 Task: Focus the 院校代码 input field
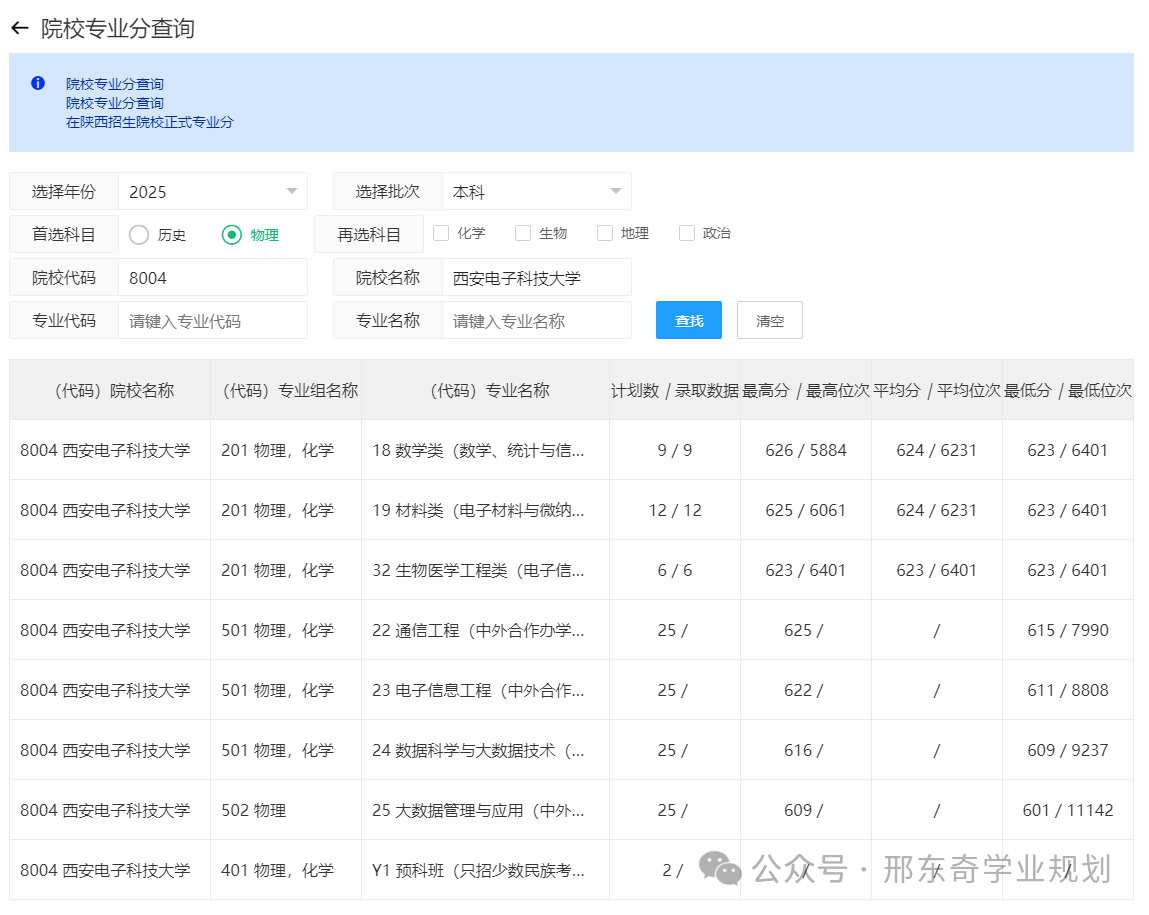212,277
